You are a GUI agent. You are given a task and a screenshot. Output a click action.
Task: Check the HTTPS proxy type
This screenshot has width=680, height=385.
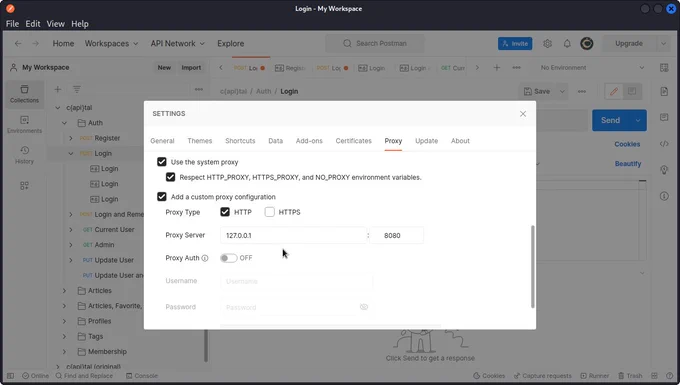(x=270, y=212)
